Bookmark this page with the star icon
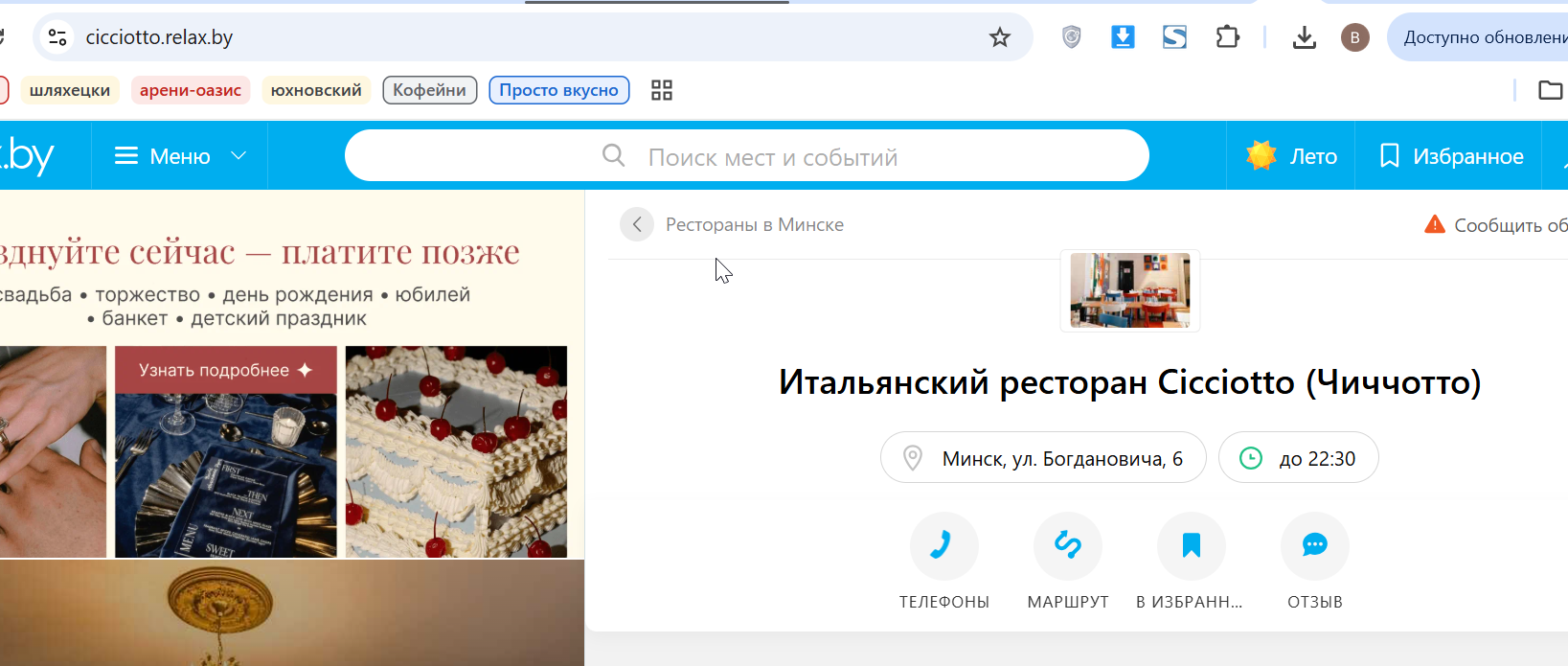Image resolution: width=1568 pixels, height=666 pixels. (1000, 37)
